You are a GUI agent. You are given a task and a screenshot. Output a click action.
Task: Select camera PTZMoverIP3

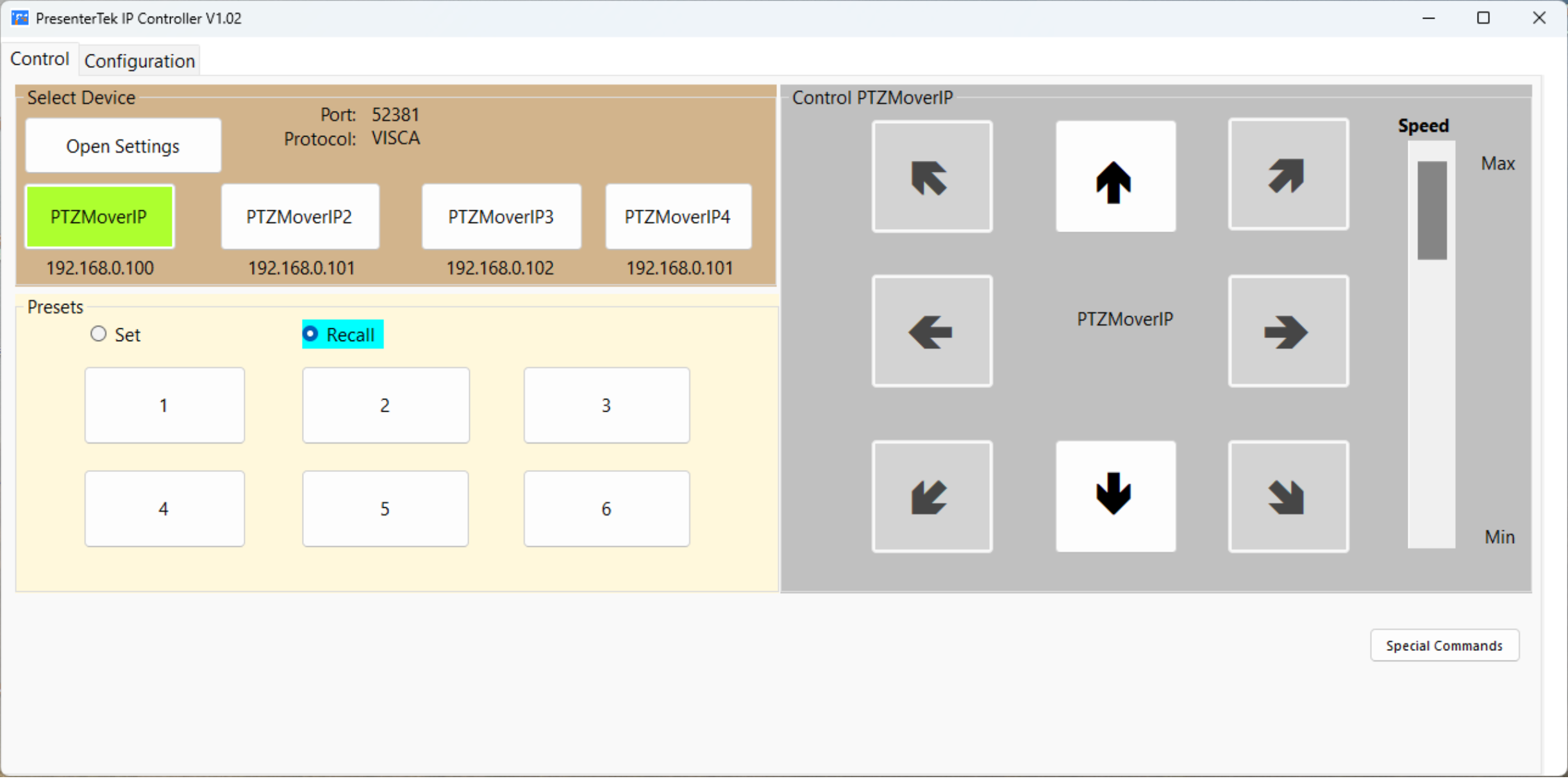(x=502, y=217)
